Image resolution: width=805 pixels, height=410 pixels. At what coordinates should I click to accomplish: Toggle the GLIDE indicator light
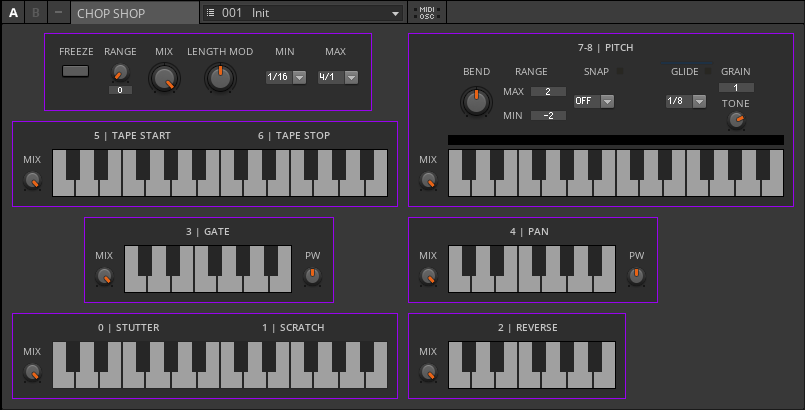point(709,71)
